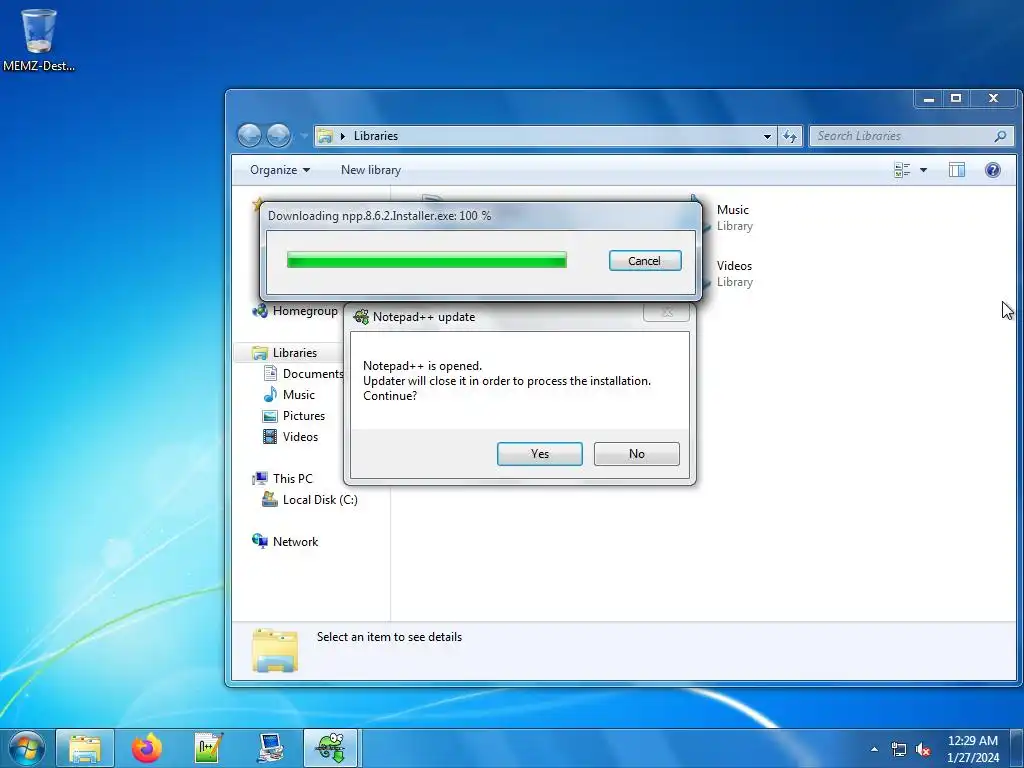Viewport: 1024px width, 768px height.
Task: Select Videos in the navigation tree
Action: point(300,437)
